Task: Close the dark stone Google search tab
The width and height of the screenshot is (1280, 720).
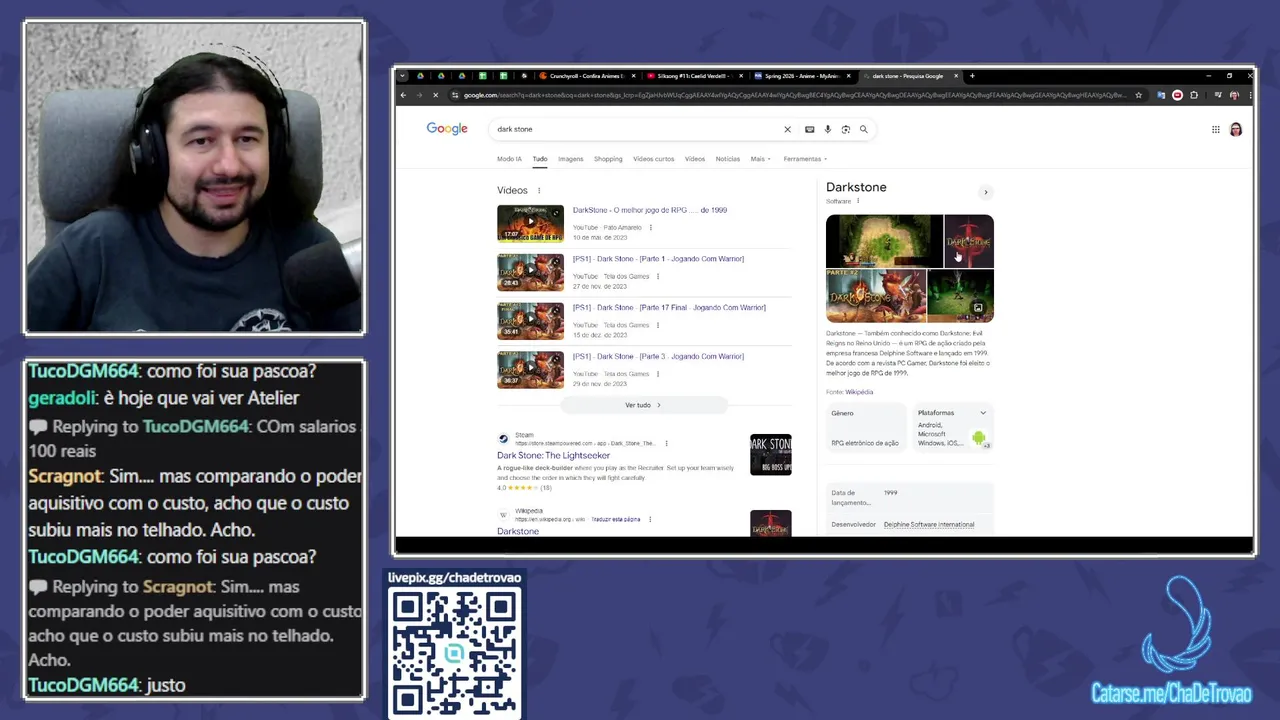Action: point(956,76)
